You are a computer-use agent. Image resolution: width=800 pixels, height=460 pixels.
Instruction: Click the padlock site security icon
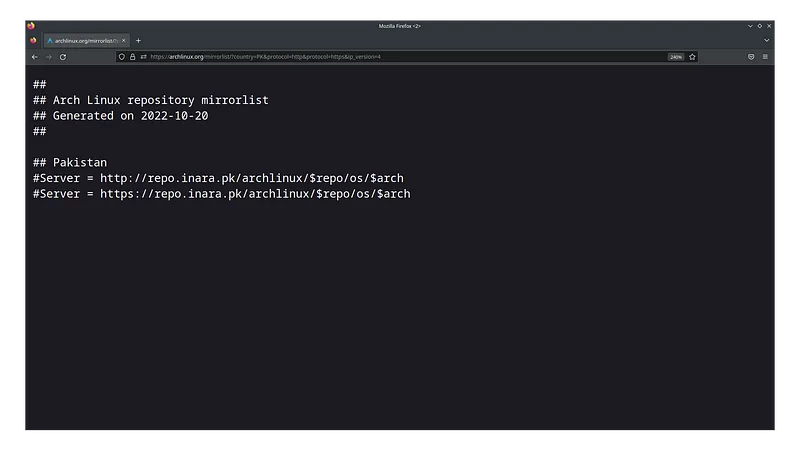(x=132, y=57)
